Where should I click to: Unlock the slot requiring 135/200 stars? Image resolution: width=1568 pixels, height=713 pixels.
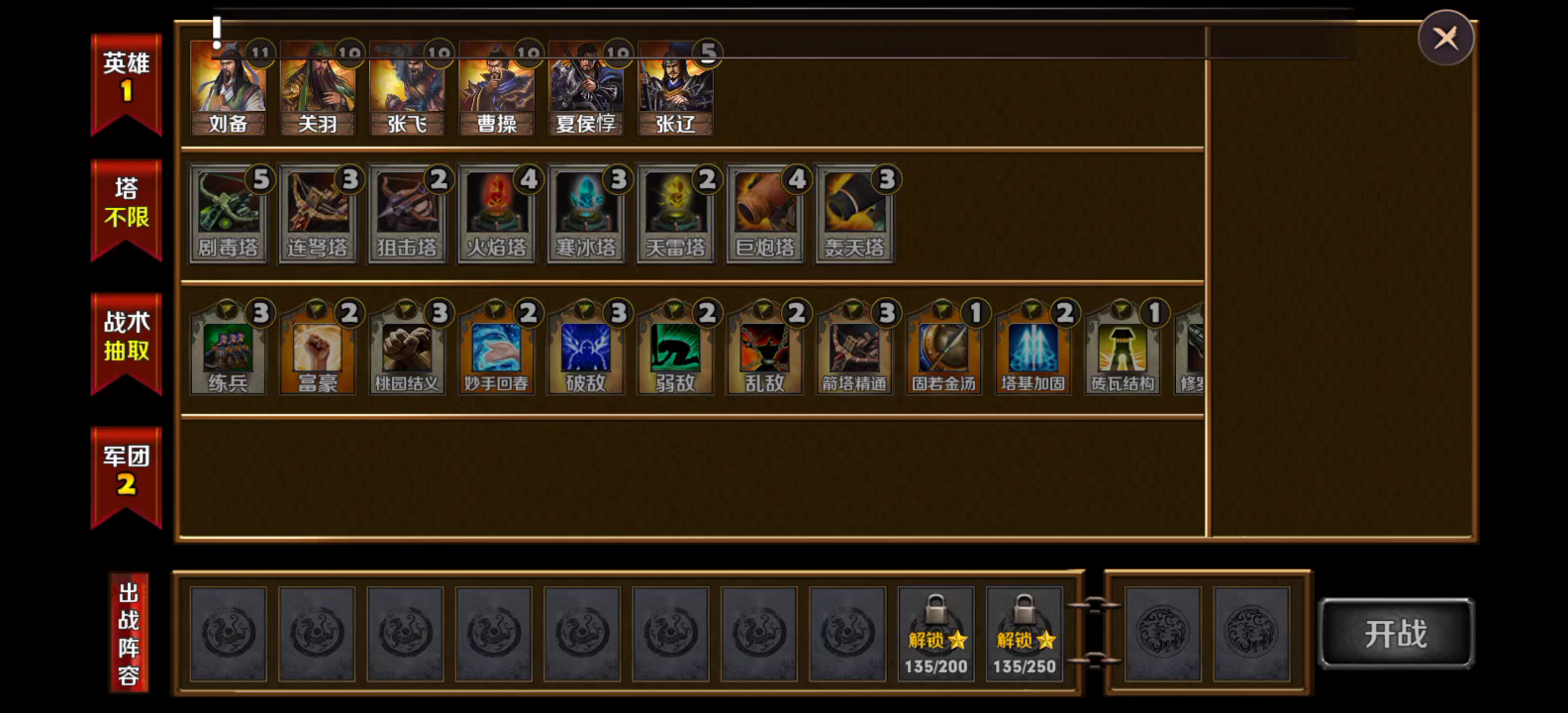click(935, 634)
